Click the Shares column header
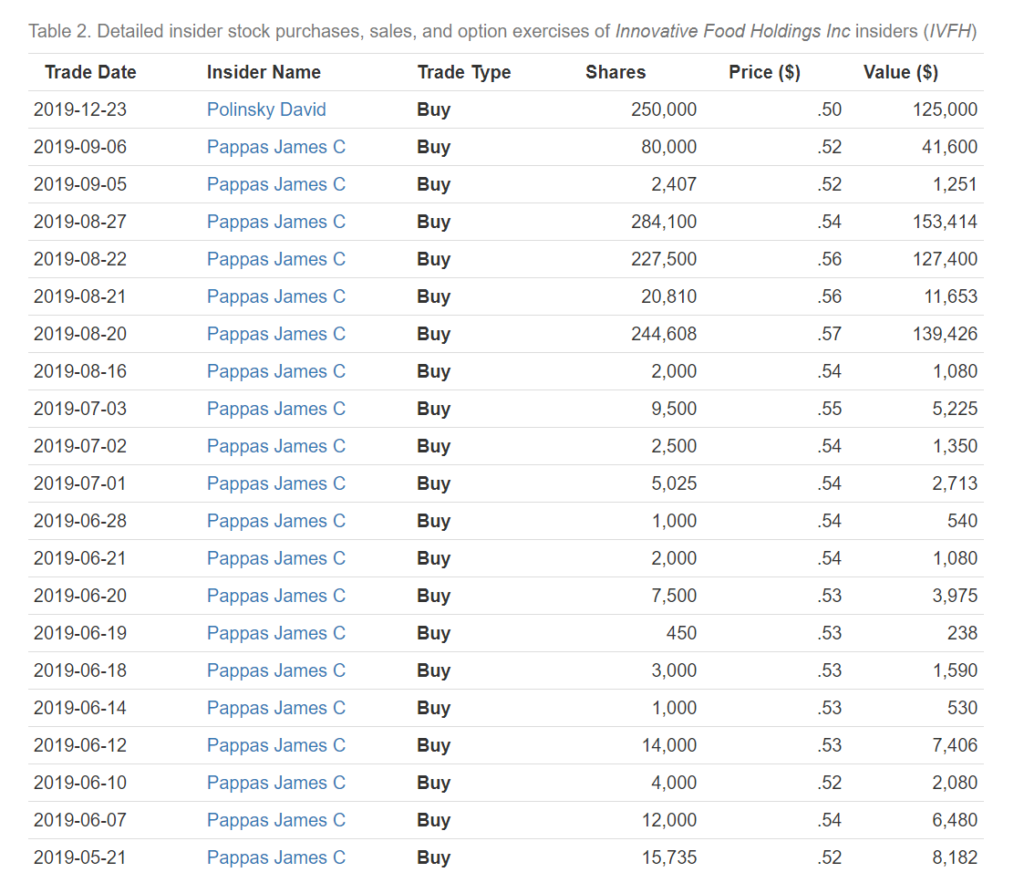The image size is (1024, 883). 616,72
